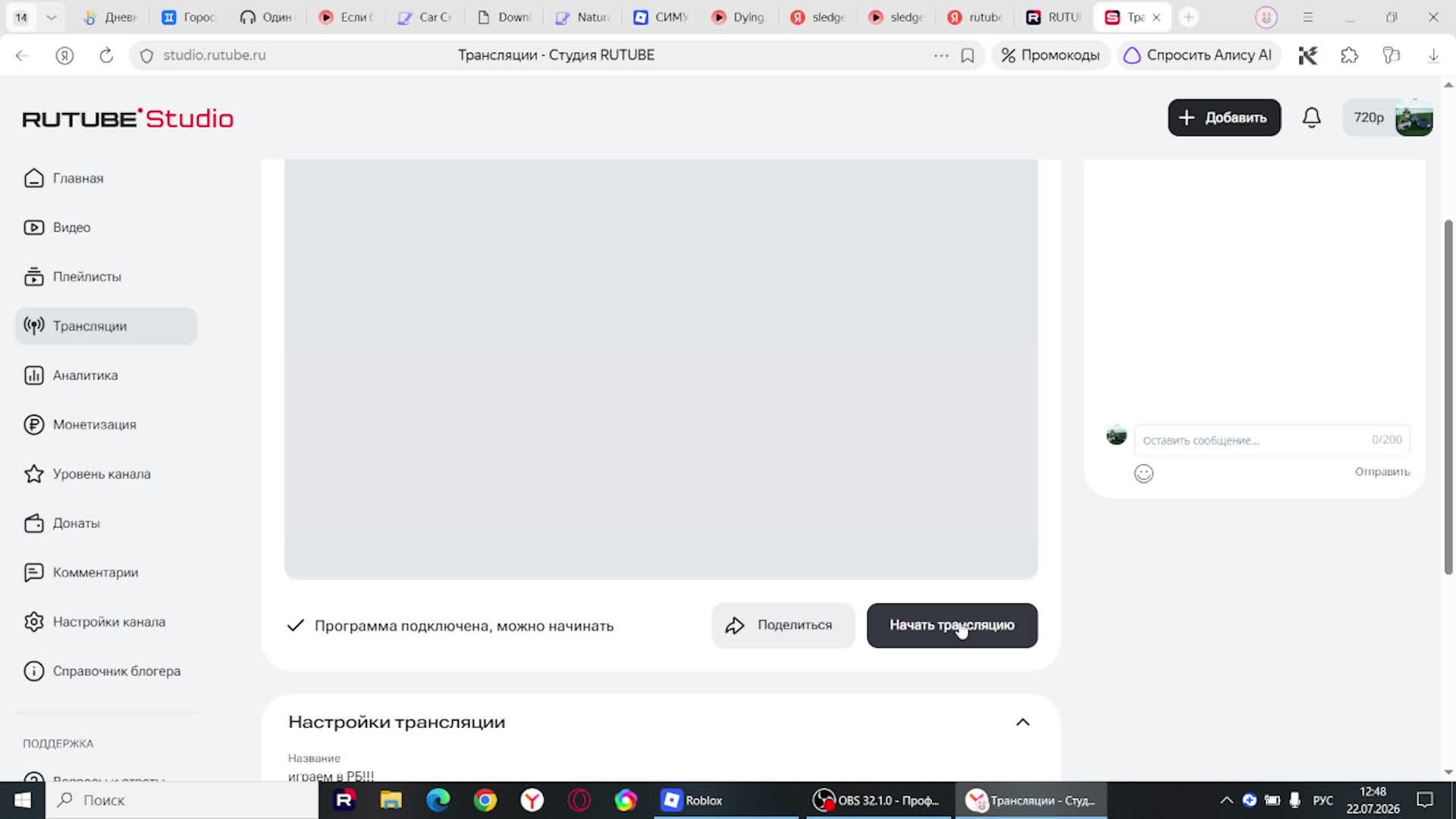Open the Донаты wallet icon
1456x819 pixels.
[34, 523]
